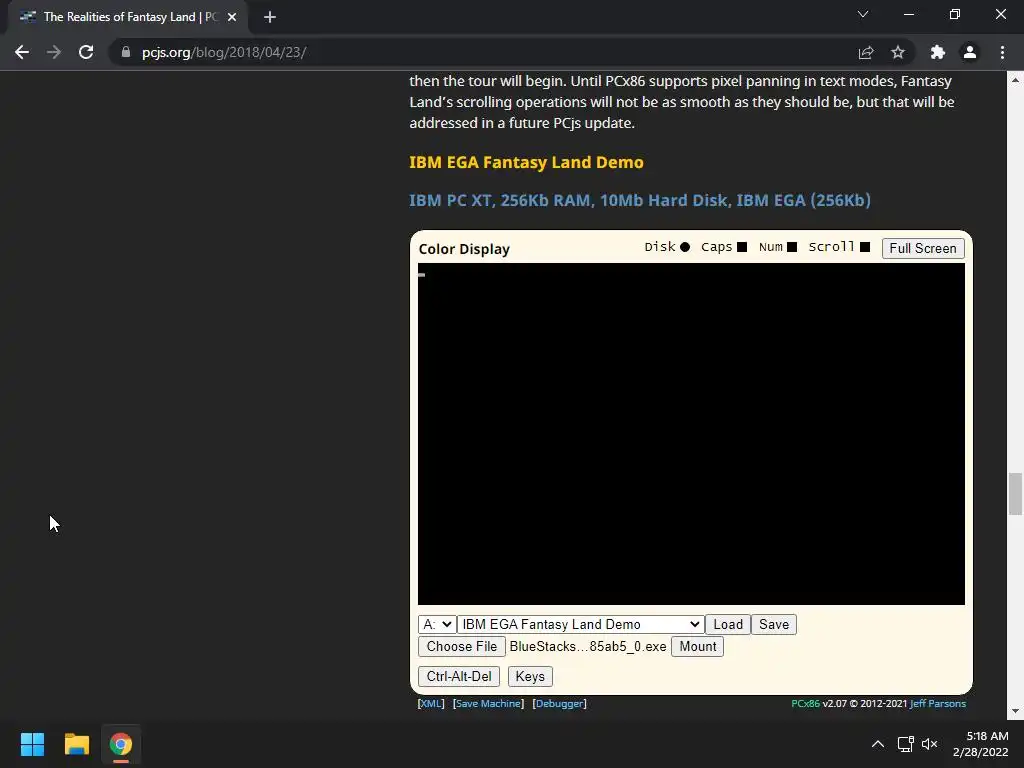This screenshot has height=768, width=1024.
Task: Open network status tray icon
Action: click(905, 744)
